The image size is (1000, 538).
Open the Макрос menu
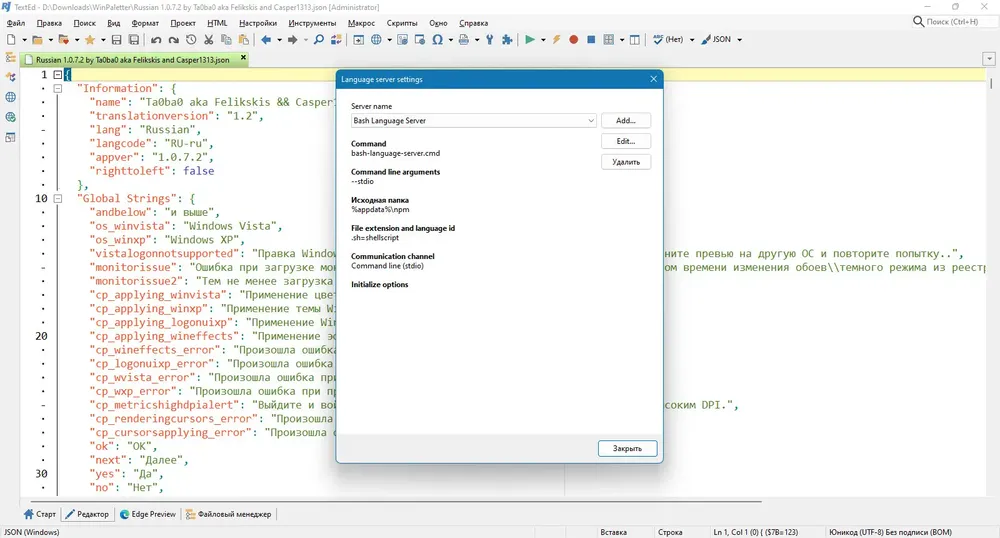click(361, 23)
